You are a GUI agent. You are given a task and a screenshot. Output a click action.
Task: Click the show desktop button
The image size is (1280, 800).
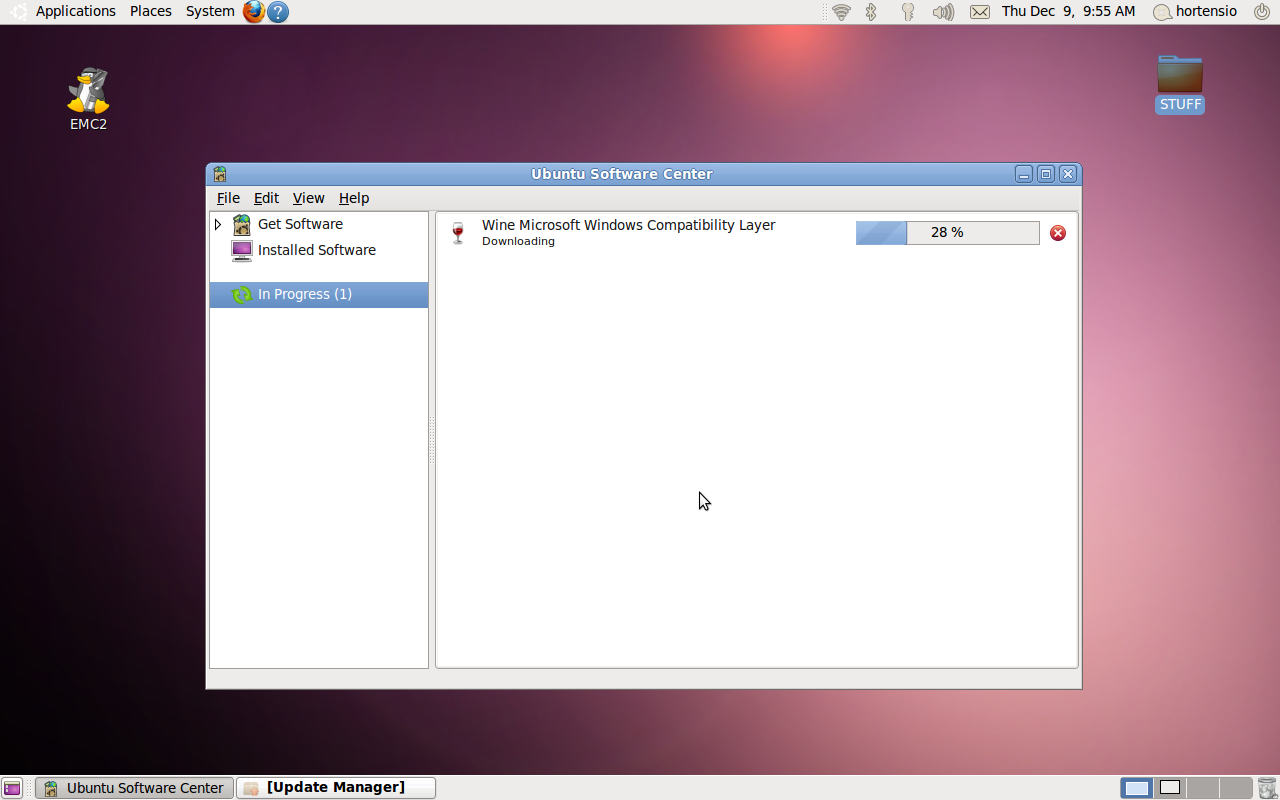tap(12, 788)
